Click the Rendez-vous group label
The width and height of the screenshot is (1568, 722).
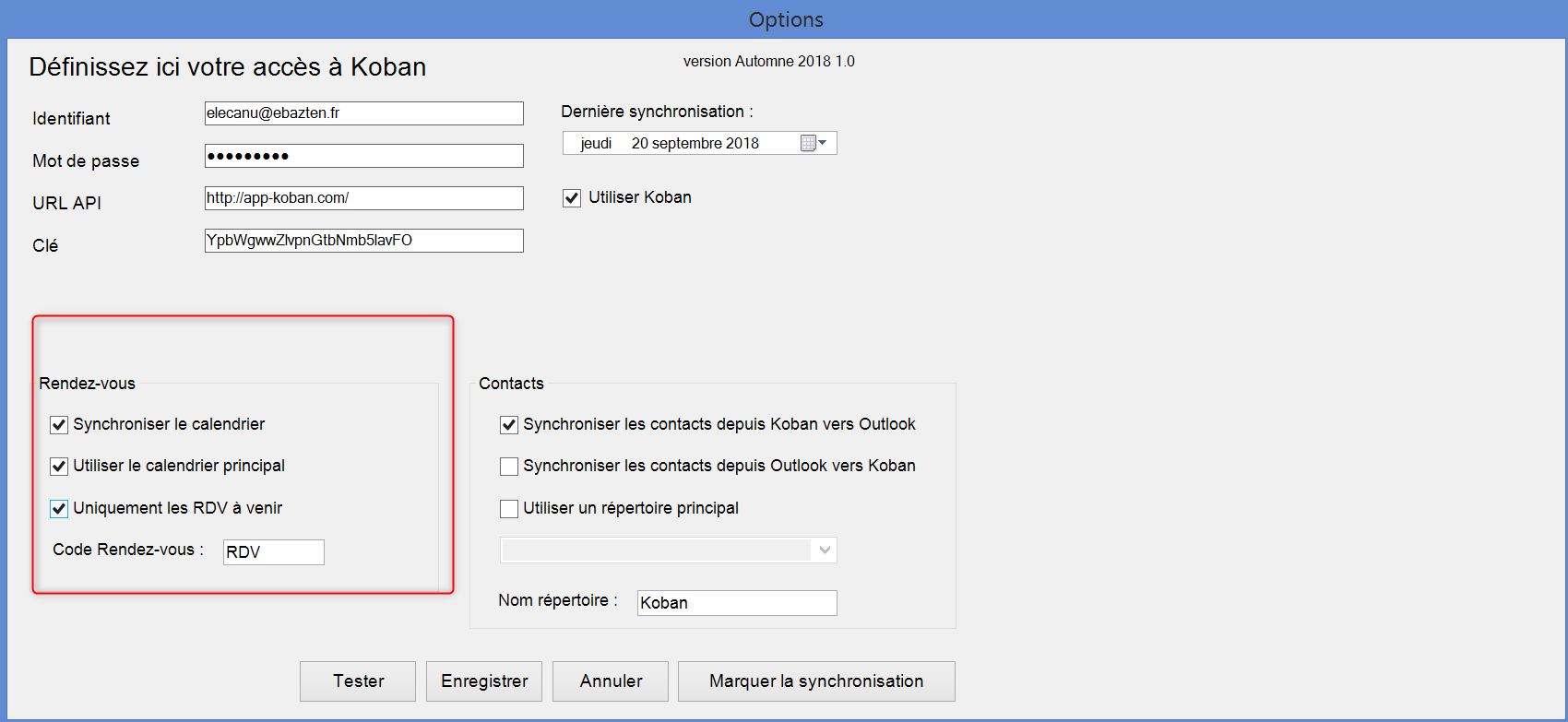[x=87, y=384]
